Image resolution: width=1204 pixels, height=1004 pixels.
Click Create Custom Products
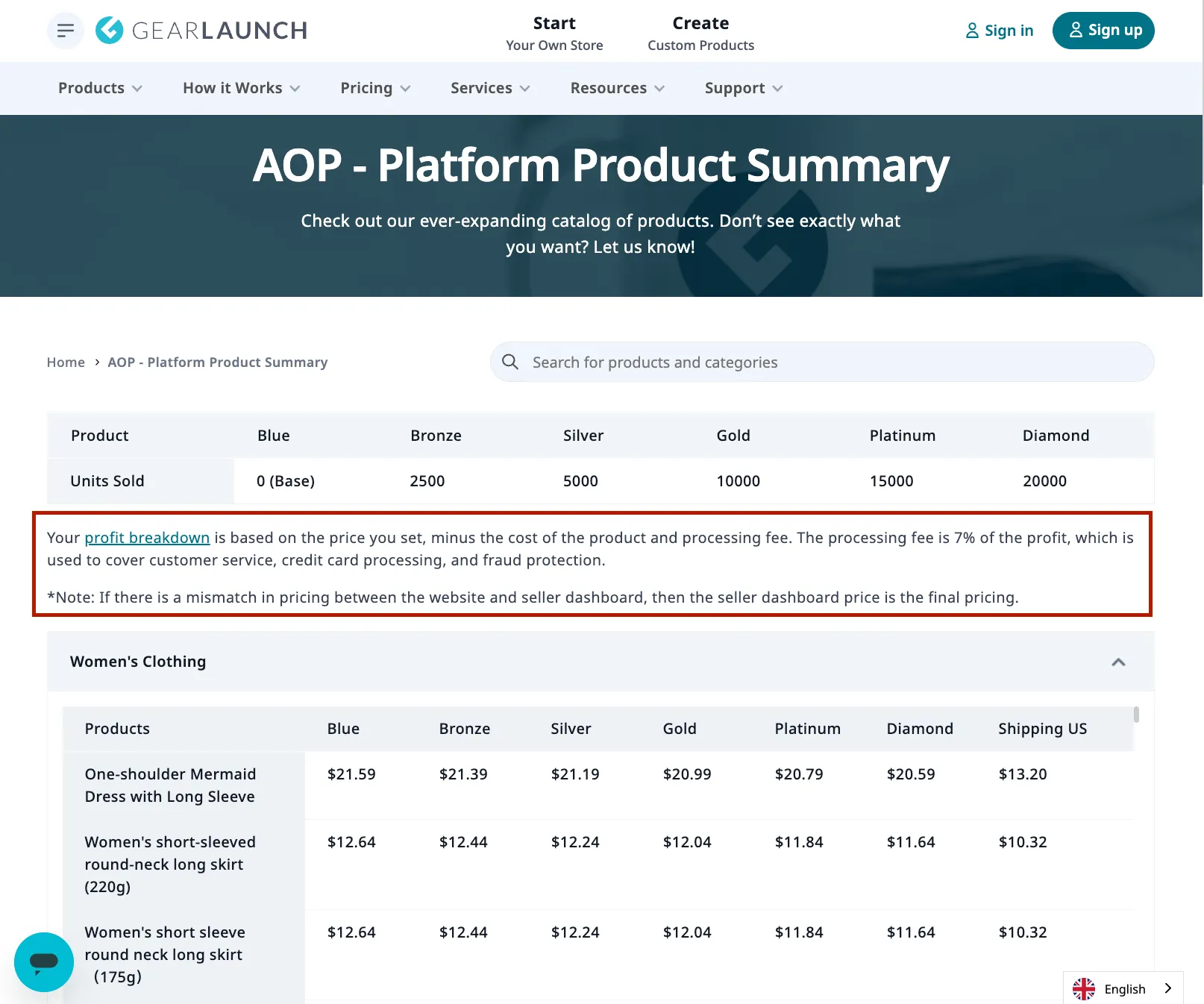point(700,33)
